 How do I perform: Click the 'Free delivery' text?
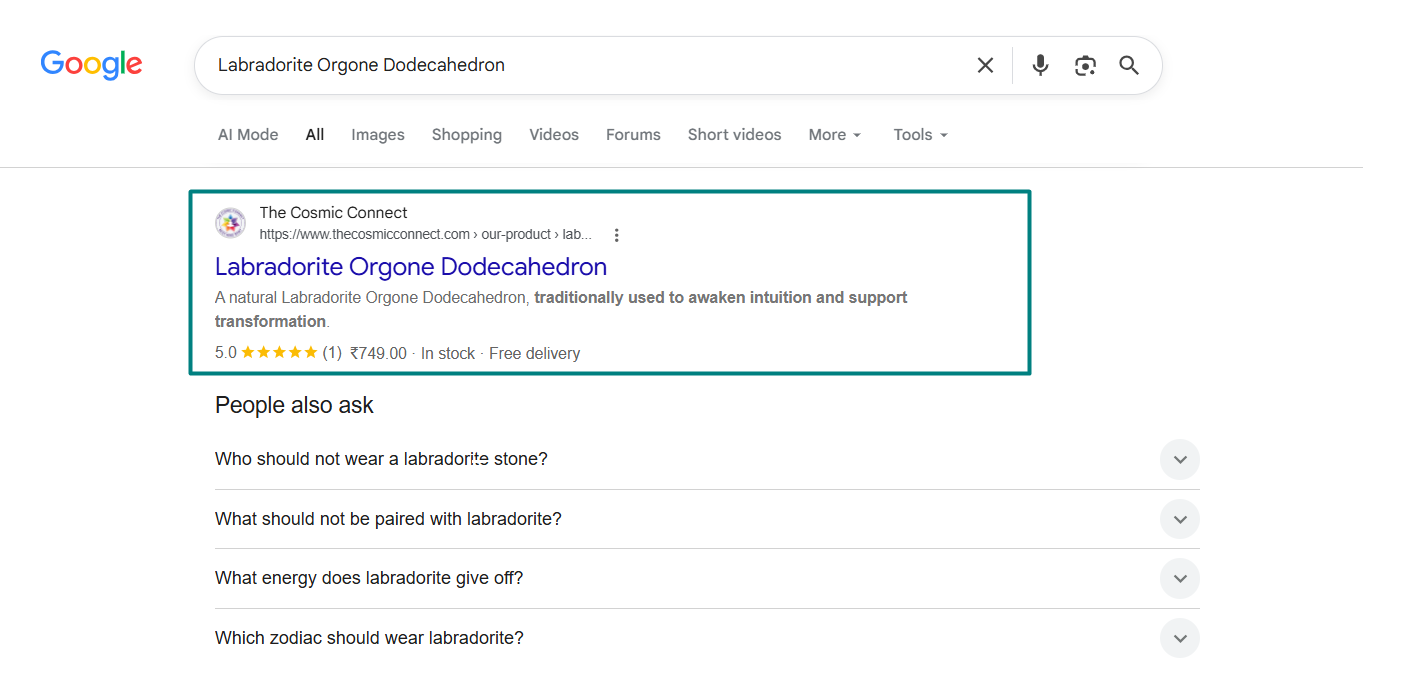point(534,353)
